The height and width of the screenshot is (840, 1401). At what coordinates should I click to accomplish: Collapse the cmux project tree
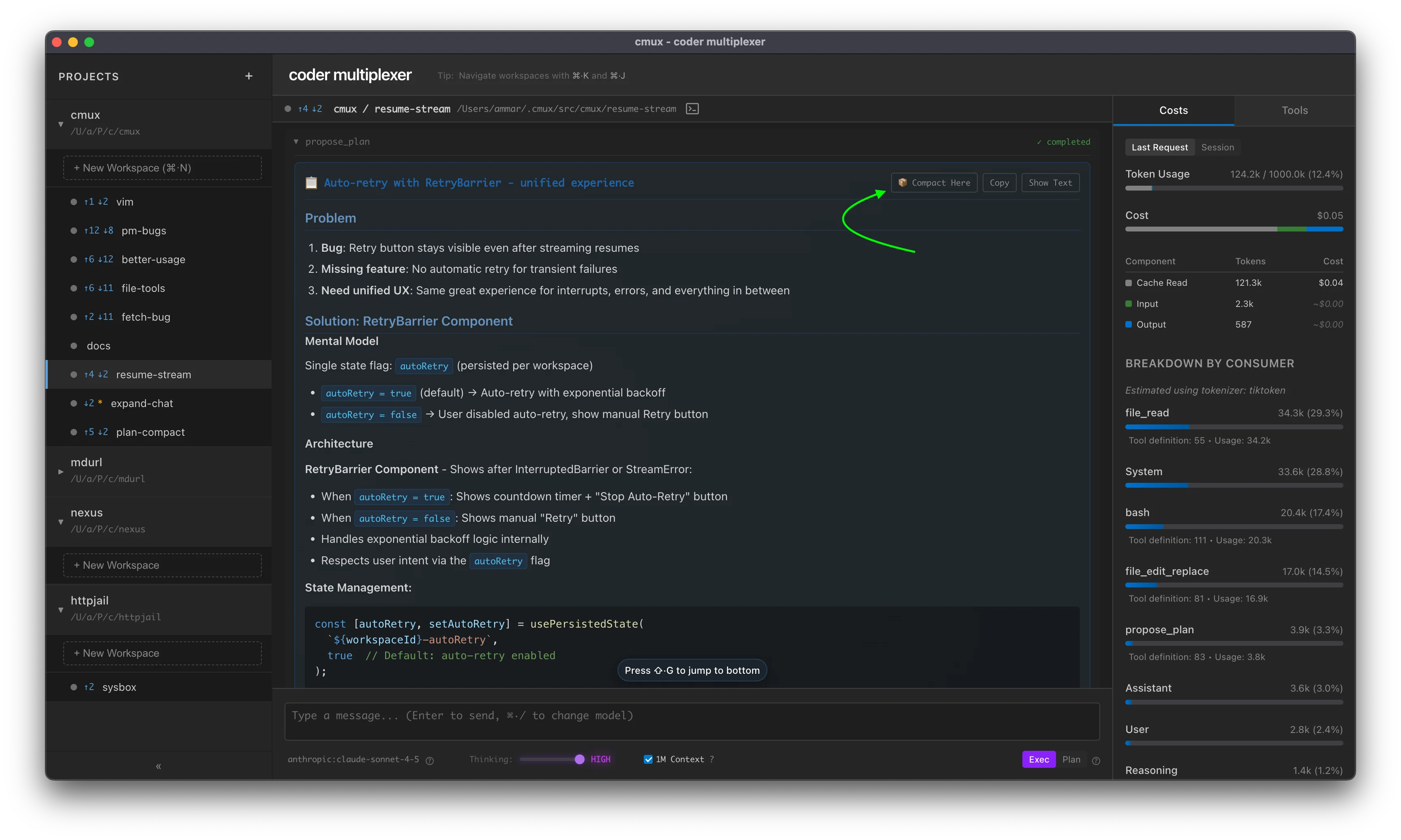[60, 123]
